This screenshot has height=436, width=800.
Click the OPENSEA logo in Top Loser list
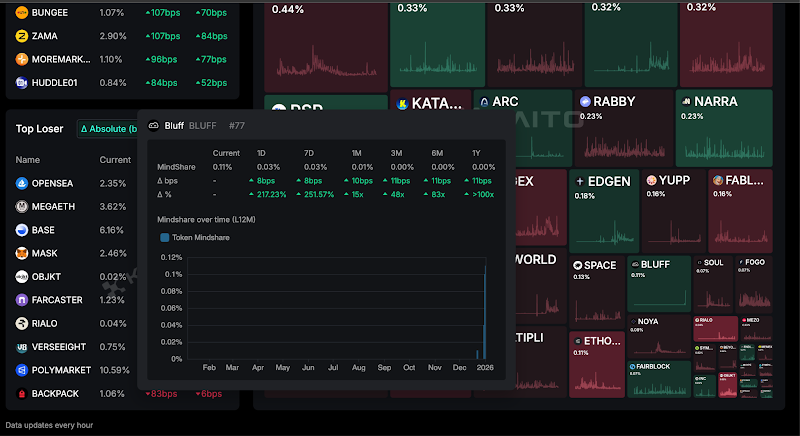(x=21, y=184)
